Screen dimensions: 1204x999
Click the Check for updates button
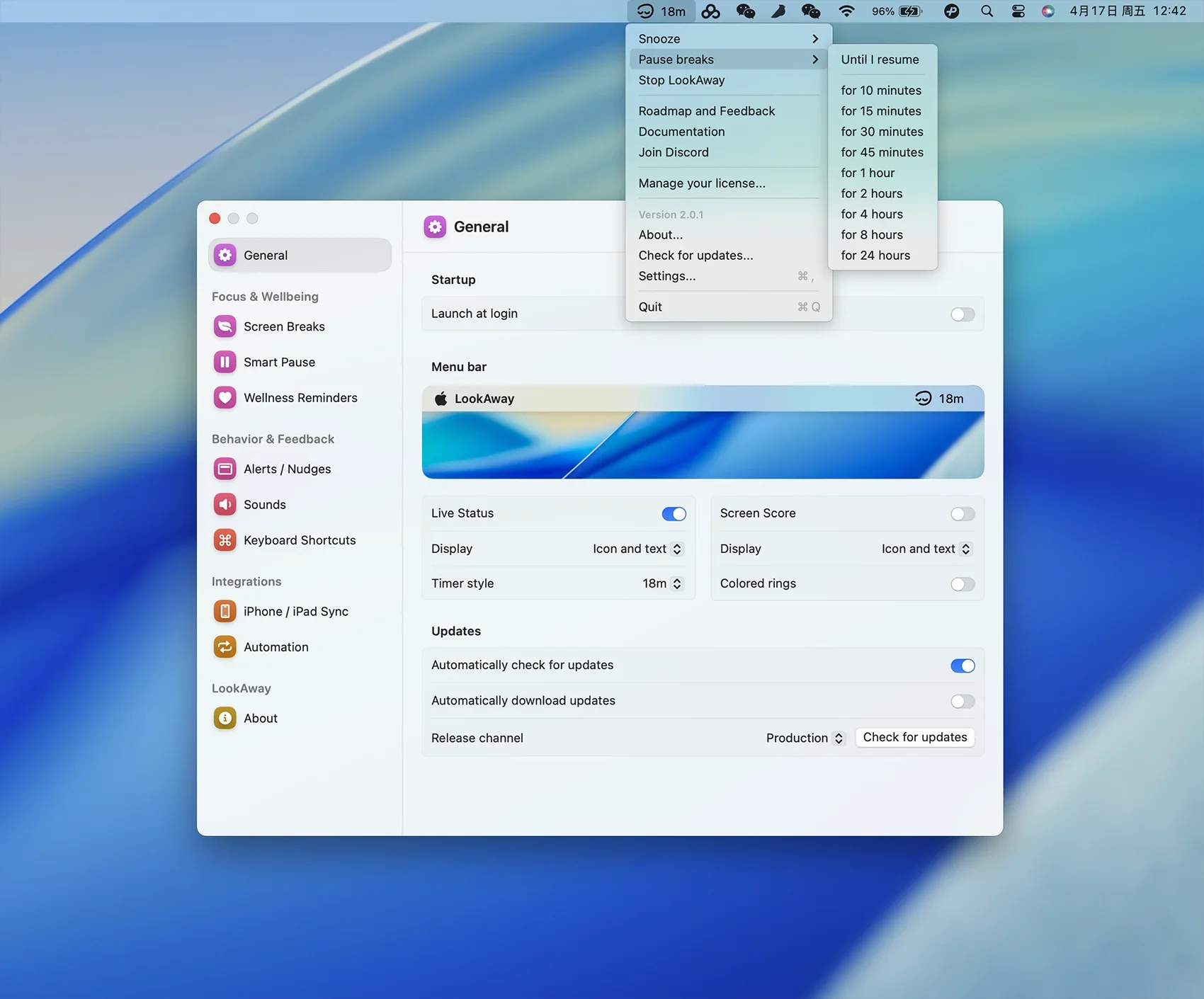pyautogui.click(x=914, y=737)
